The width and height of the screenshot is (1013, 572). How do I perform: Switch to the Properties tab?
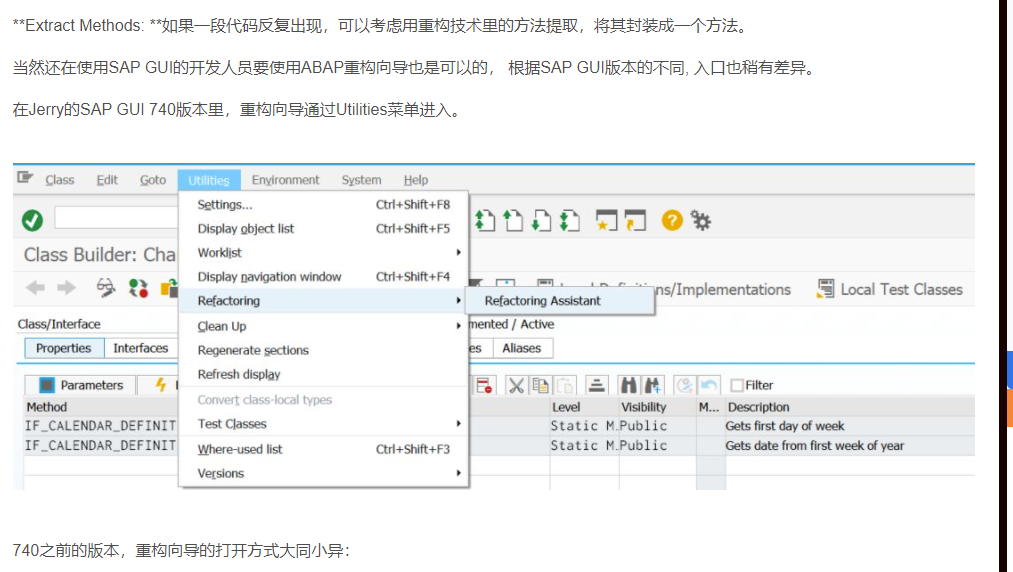click(x=64, y=348)
